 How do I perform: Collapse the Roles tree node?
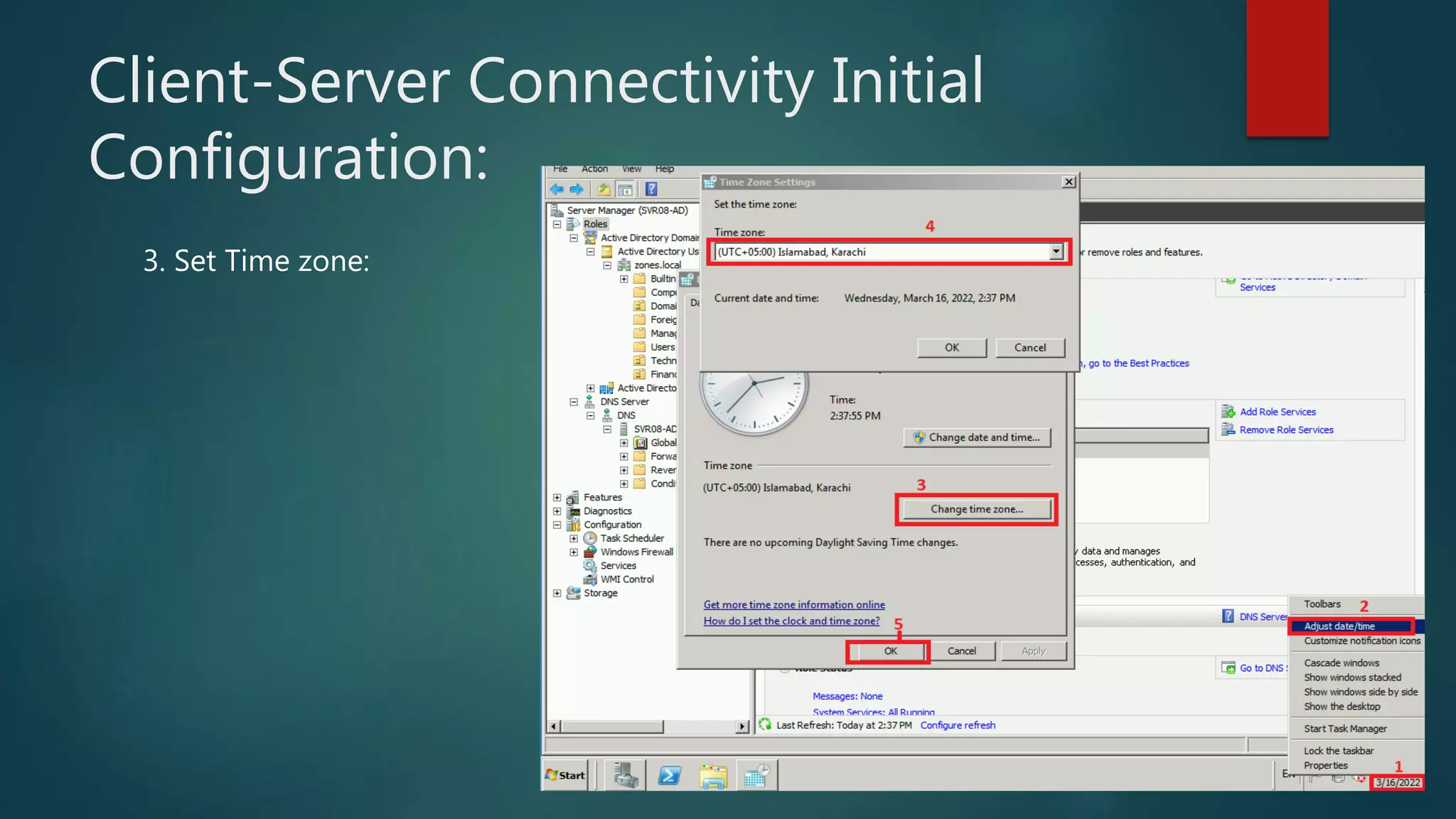click(x=557, y=224)
